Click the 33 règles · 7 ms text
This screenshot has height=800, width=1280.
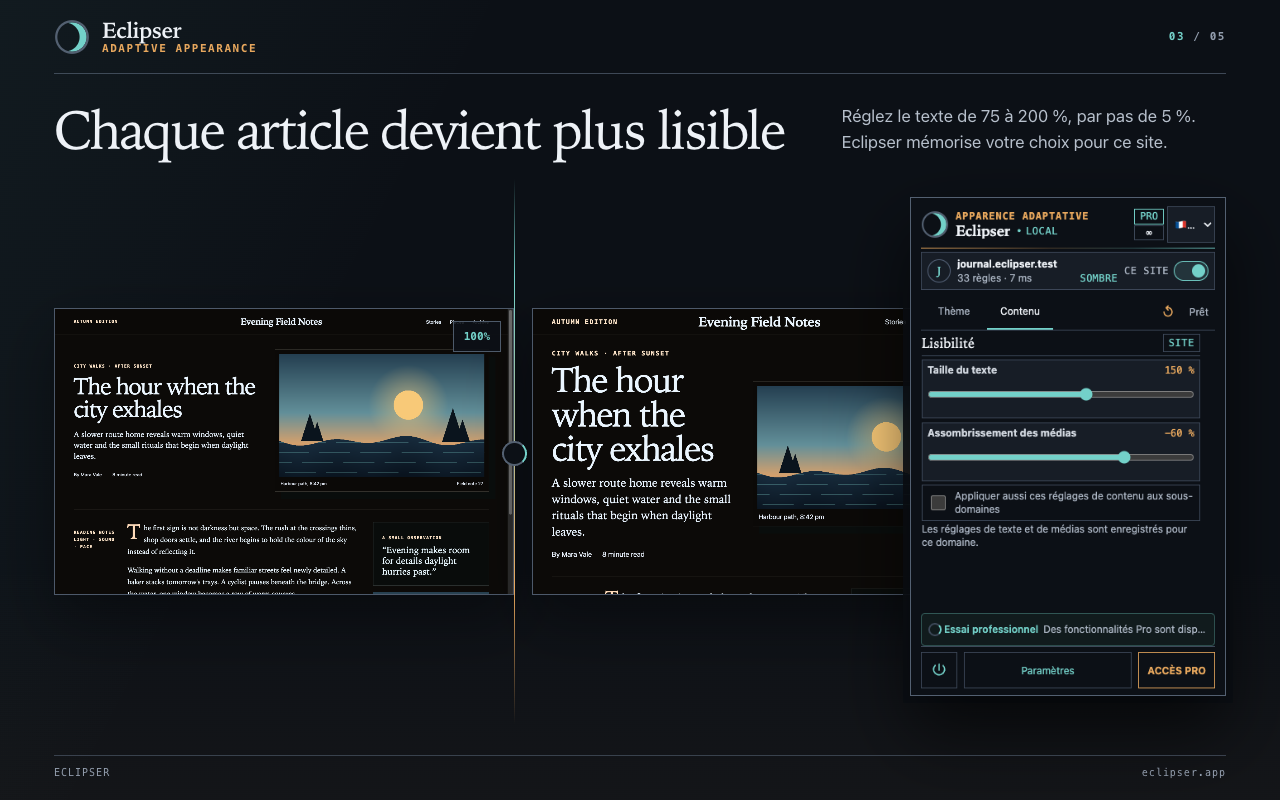pos(994,278)
